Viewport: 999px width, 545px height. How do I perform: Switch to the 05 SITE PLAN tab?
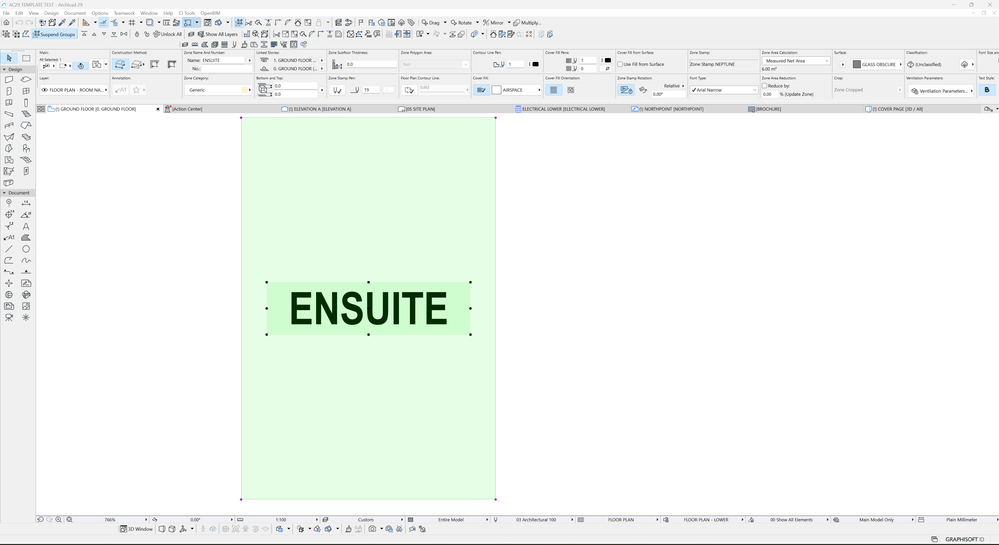pos(417,109)
